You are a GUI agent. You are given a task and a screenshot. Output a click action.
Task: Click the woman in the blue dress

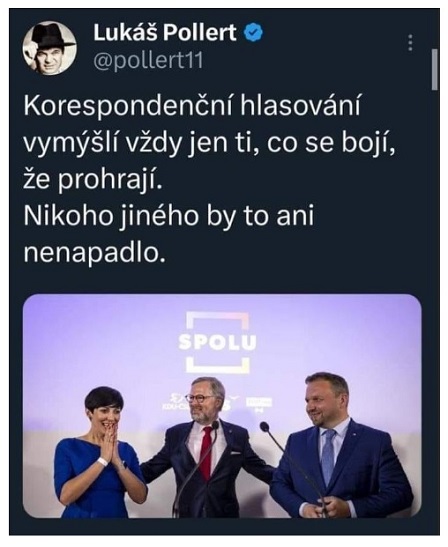[x=99, y=453]
